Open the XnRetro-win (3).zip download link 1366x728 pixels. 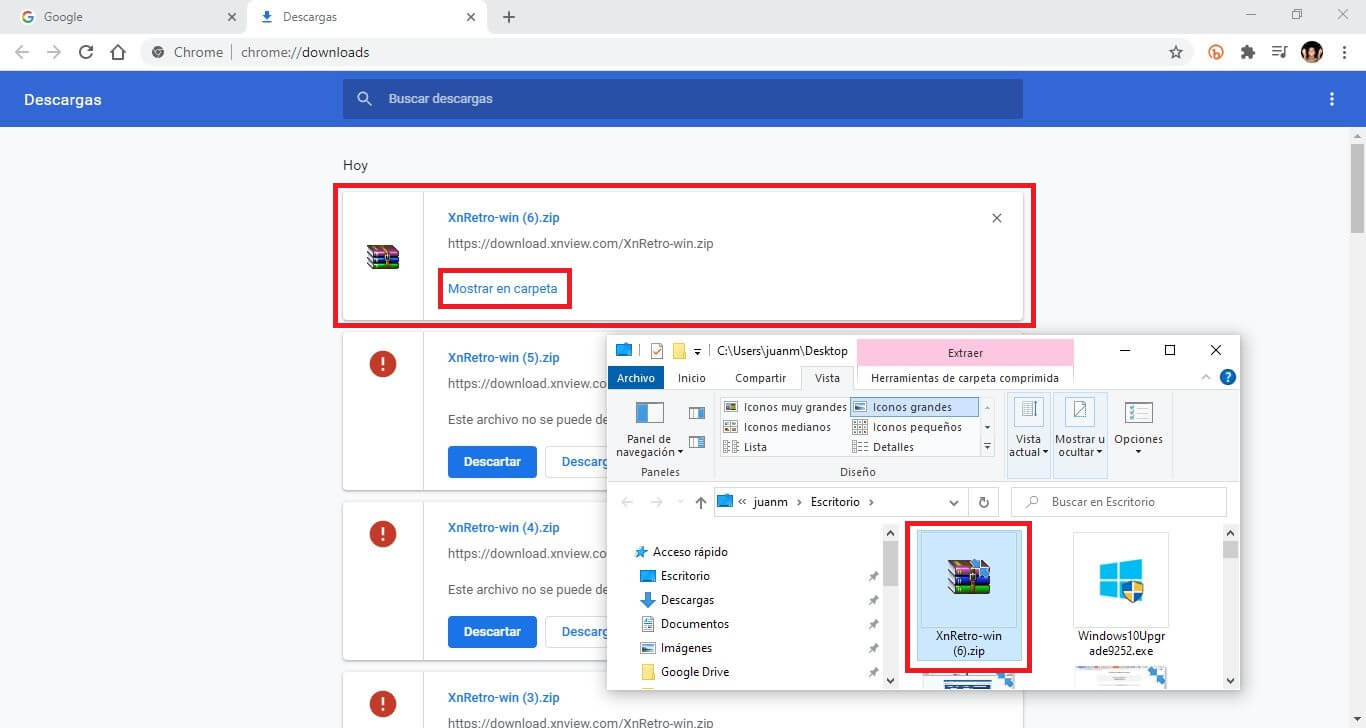[x=504, y=698]
